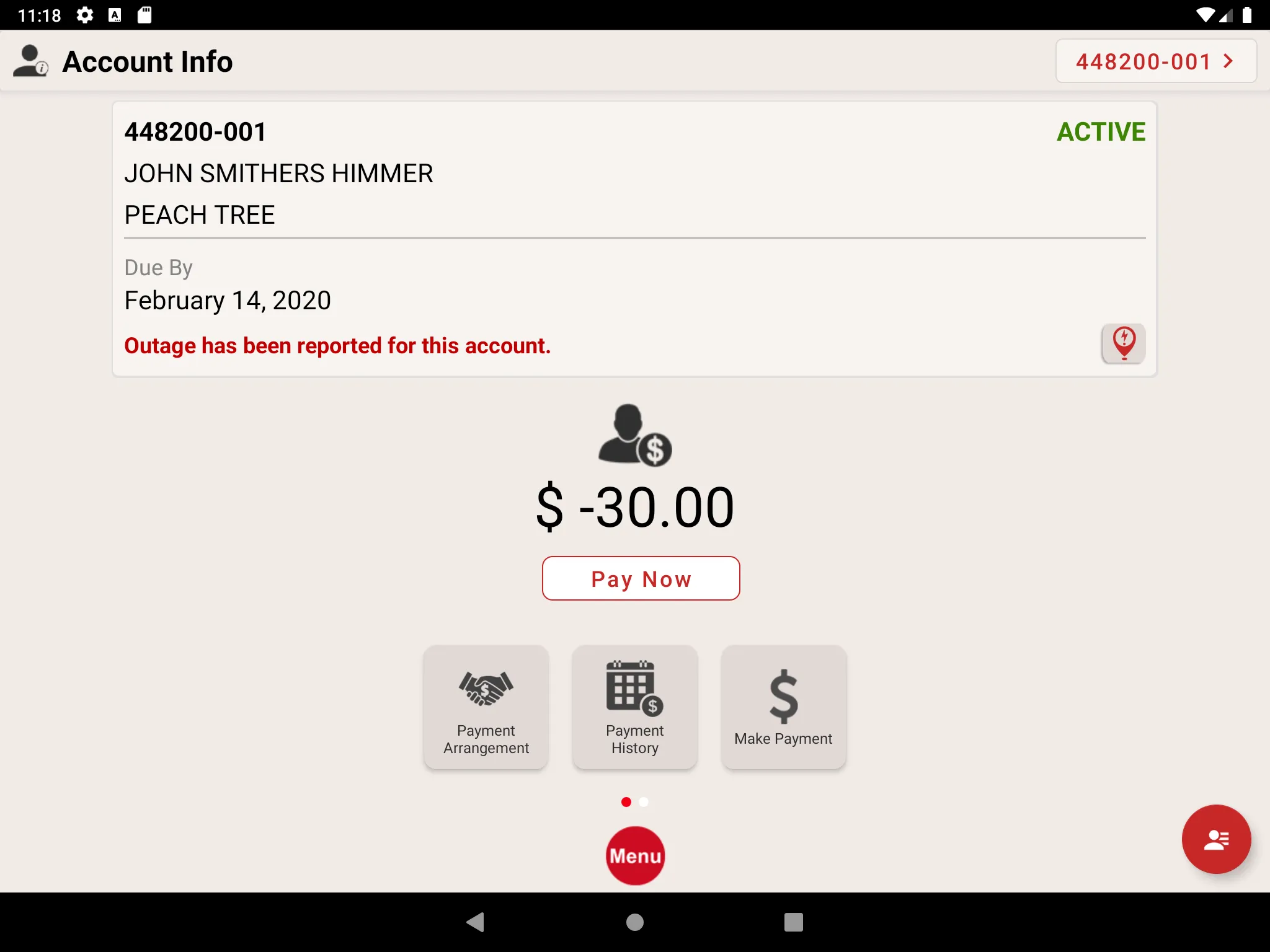Enable payment arrangement for account

(x=486, y=706)
